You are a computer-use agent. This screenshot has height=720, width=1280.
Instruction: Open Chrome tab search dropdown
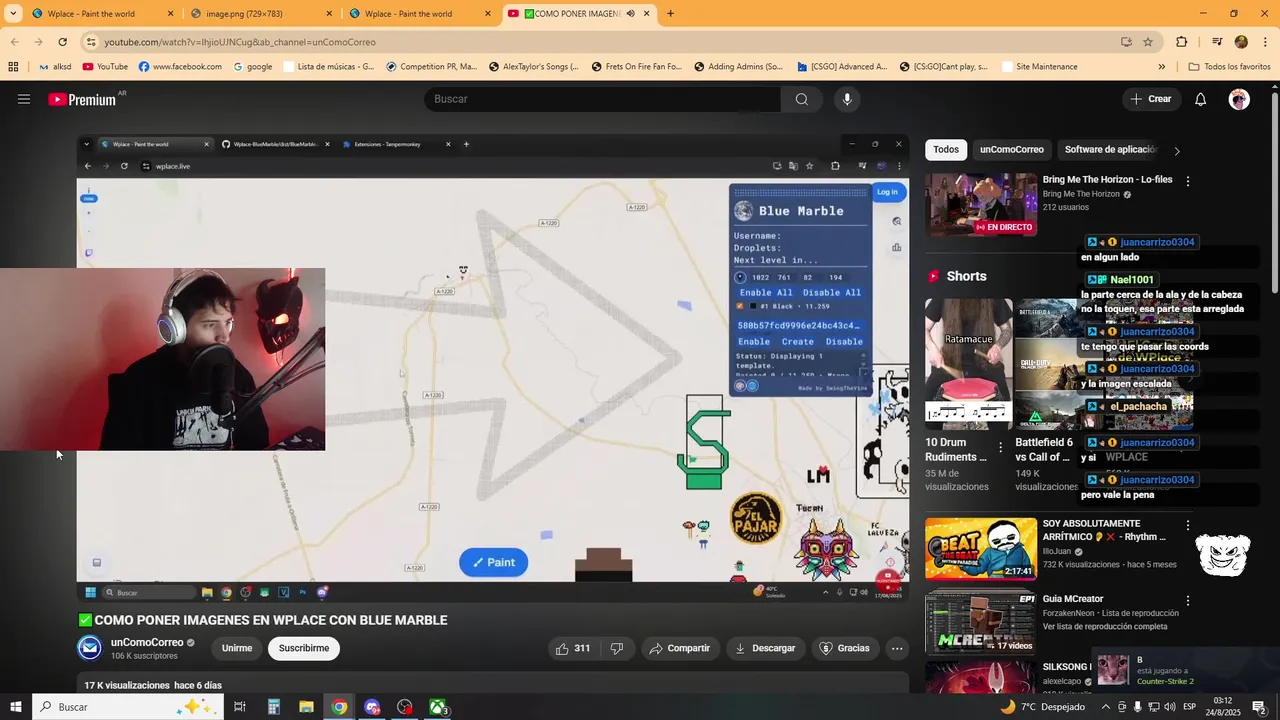13,14
